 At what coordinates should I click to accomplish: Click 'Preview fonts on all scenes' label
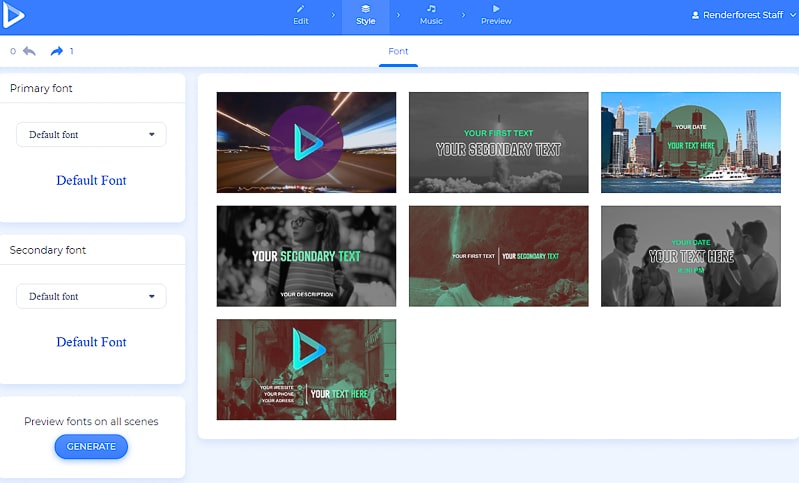[91, 421]
